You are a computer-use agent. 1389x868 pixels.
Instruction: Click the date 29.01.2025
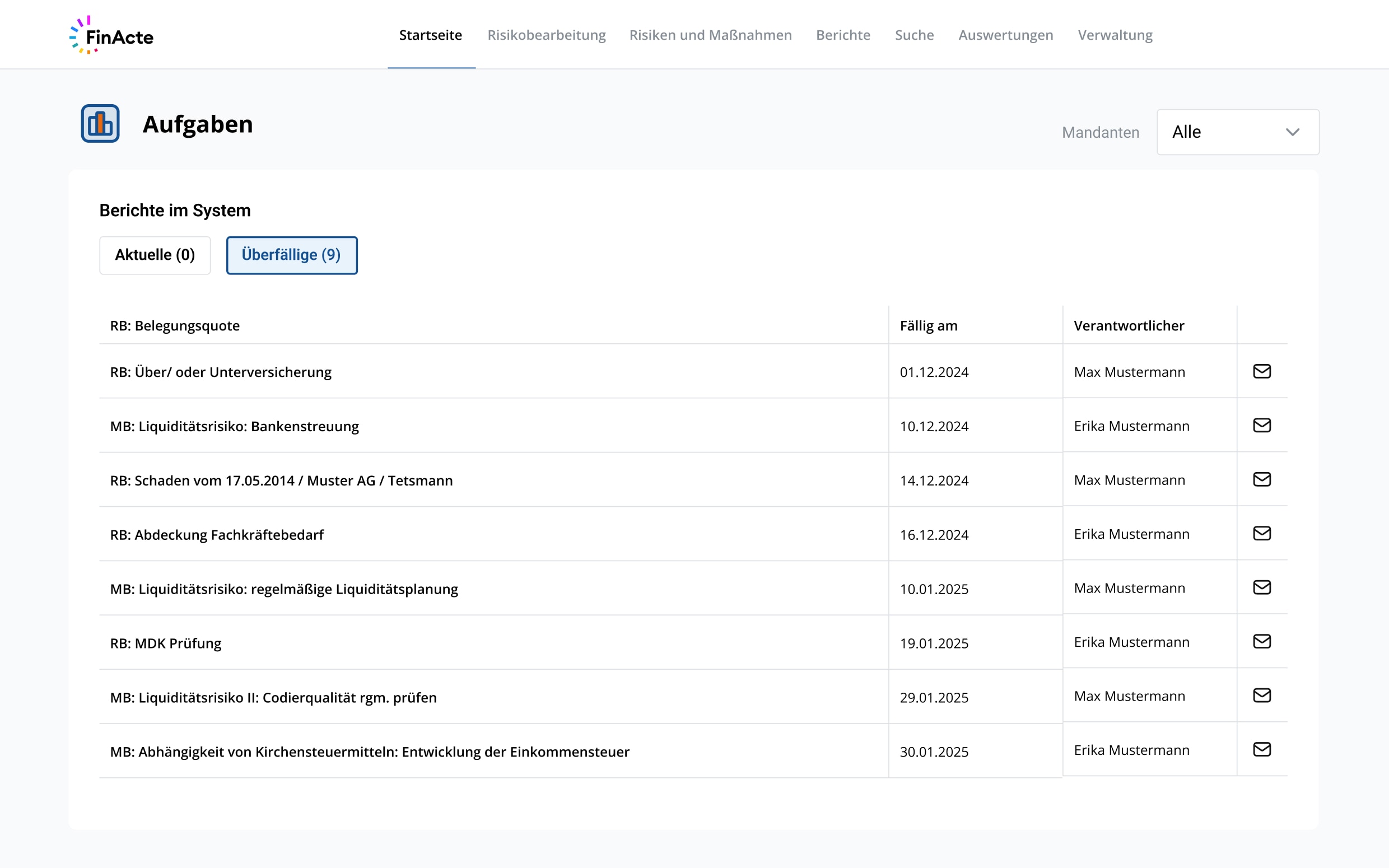click(934, 698)
